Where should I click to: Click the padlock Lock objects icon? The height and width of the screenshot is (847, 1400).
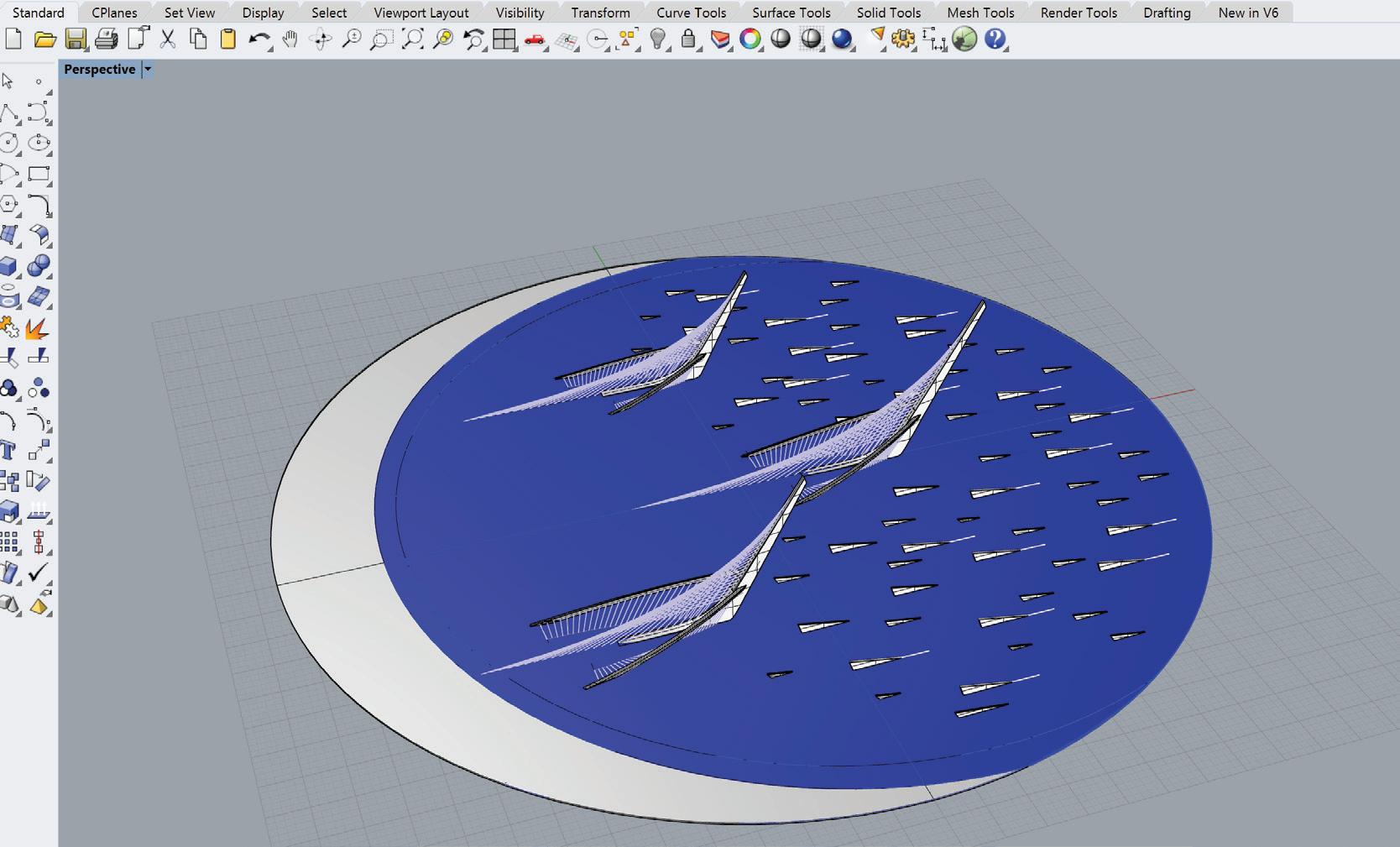[688, 39]
